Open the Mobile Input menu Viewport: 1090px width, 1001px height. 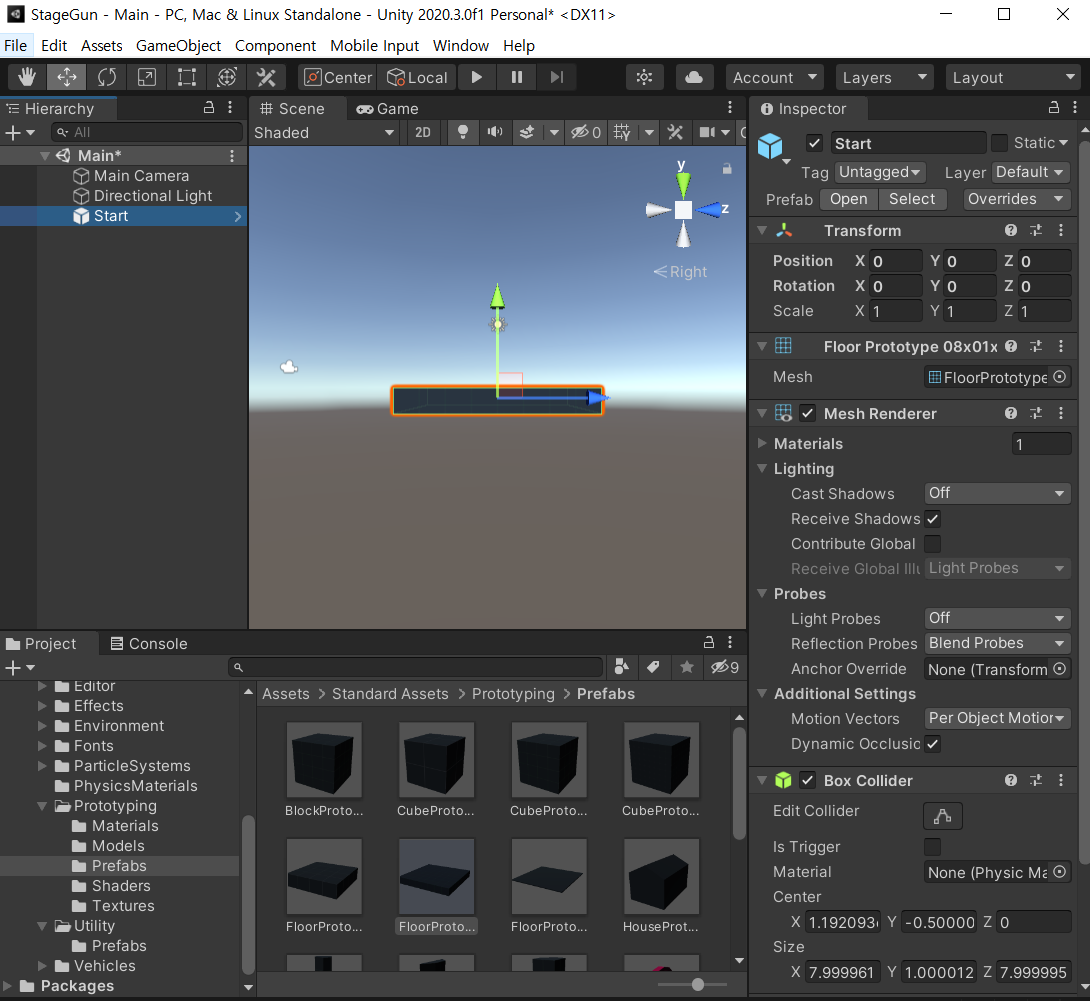click(375, 45)
